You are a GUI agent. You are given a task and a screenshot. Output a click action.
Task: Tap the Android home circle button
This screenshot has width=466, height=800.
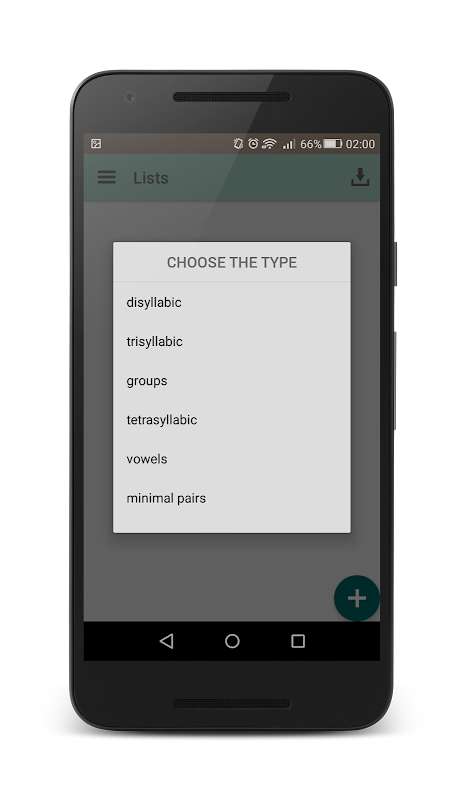point(232,641)
